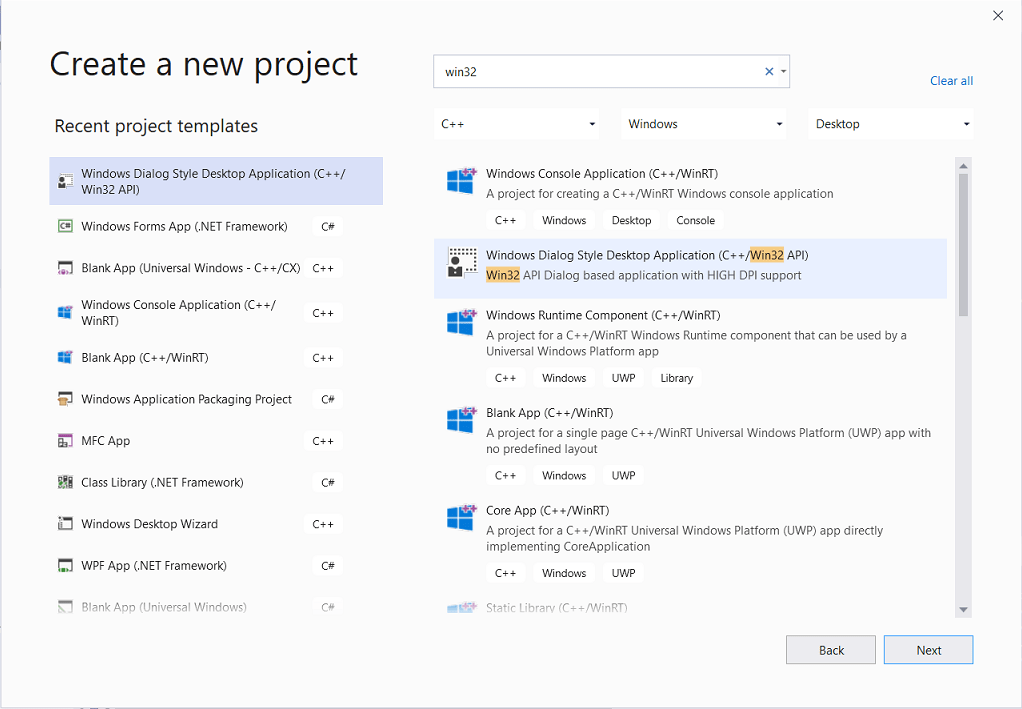Viewport: 1022px width, 709px height.
Task: Select Windows Runtime Component (C++/WinRT) result title
Action: coord(603,315)
